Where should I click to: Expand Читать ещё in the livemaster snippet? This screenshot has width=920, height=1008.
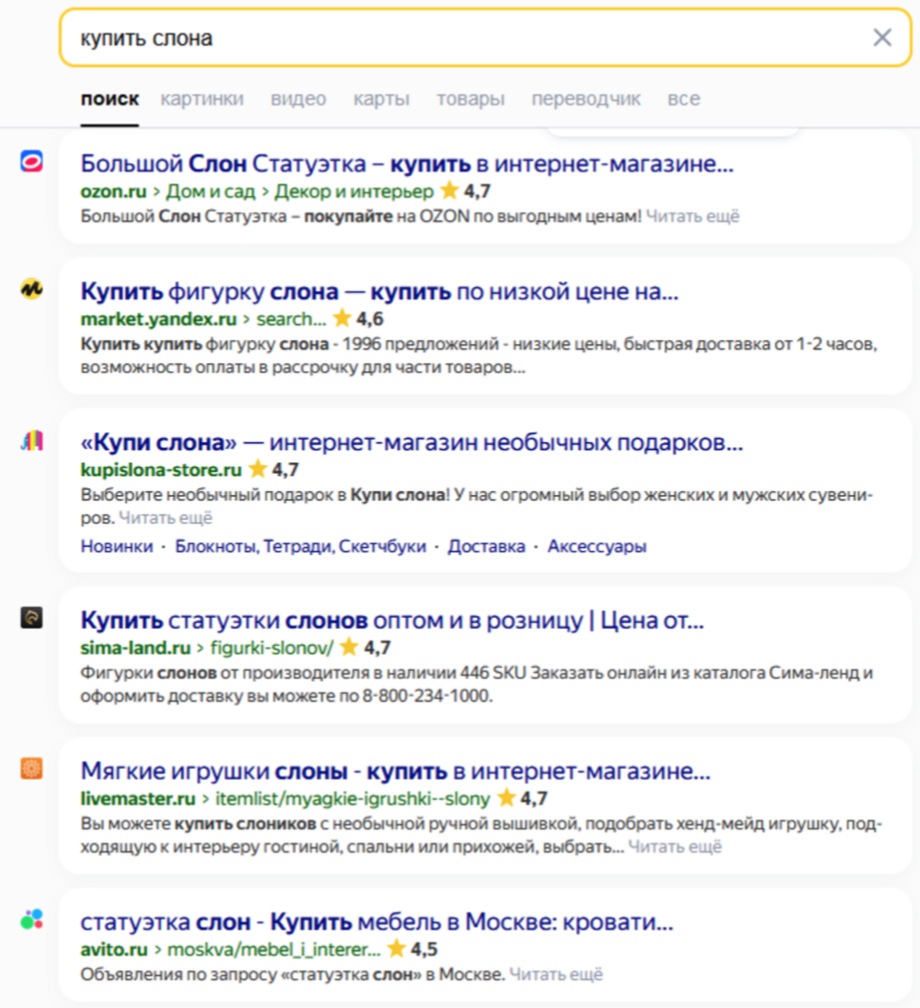[675, 847]
